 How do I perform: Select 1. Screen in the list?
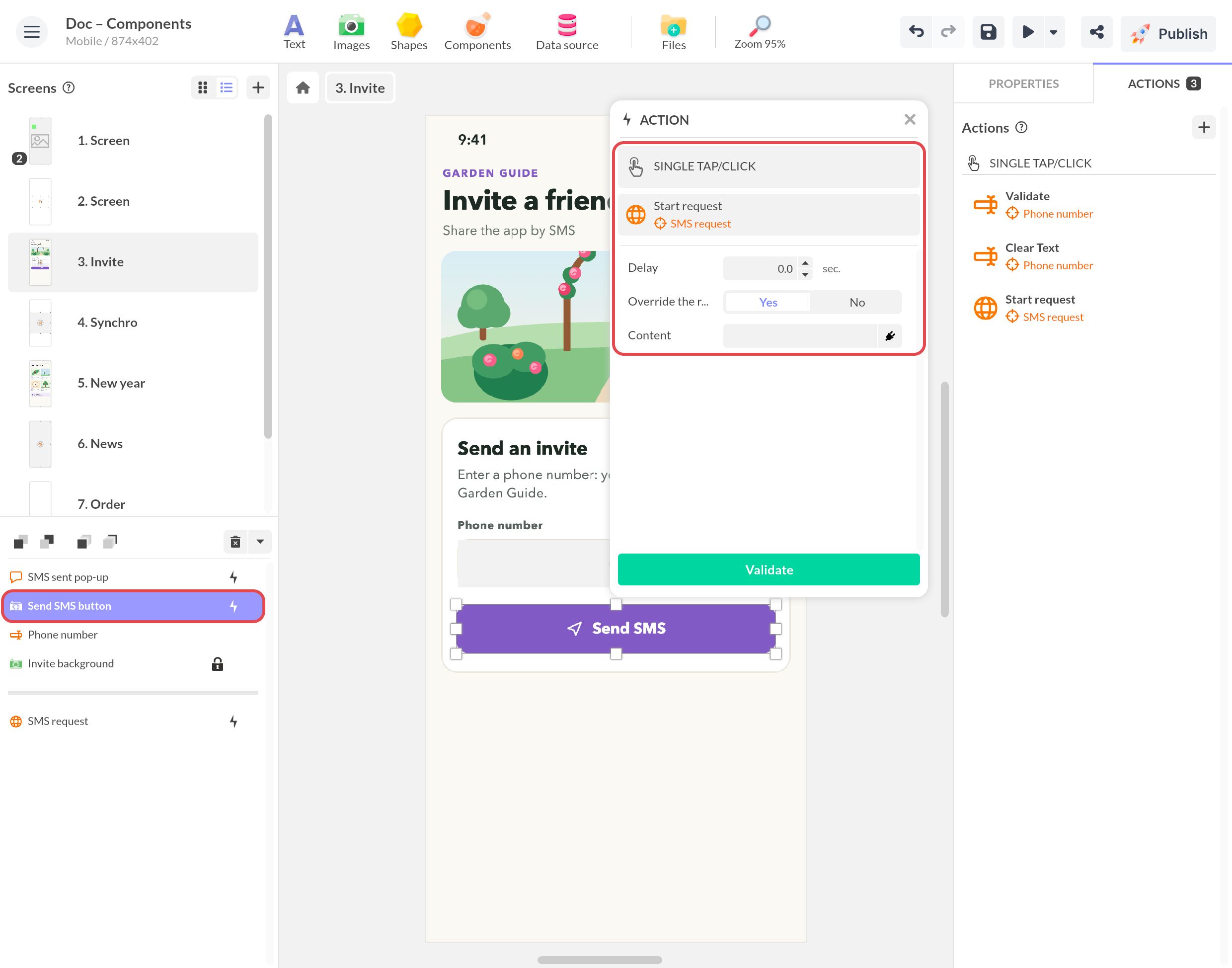pos(133,141)
